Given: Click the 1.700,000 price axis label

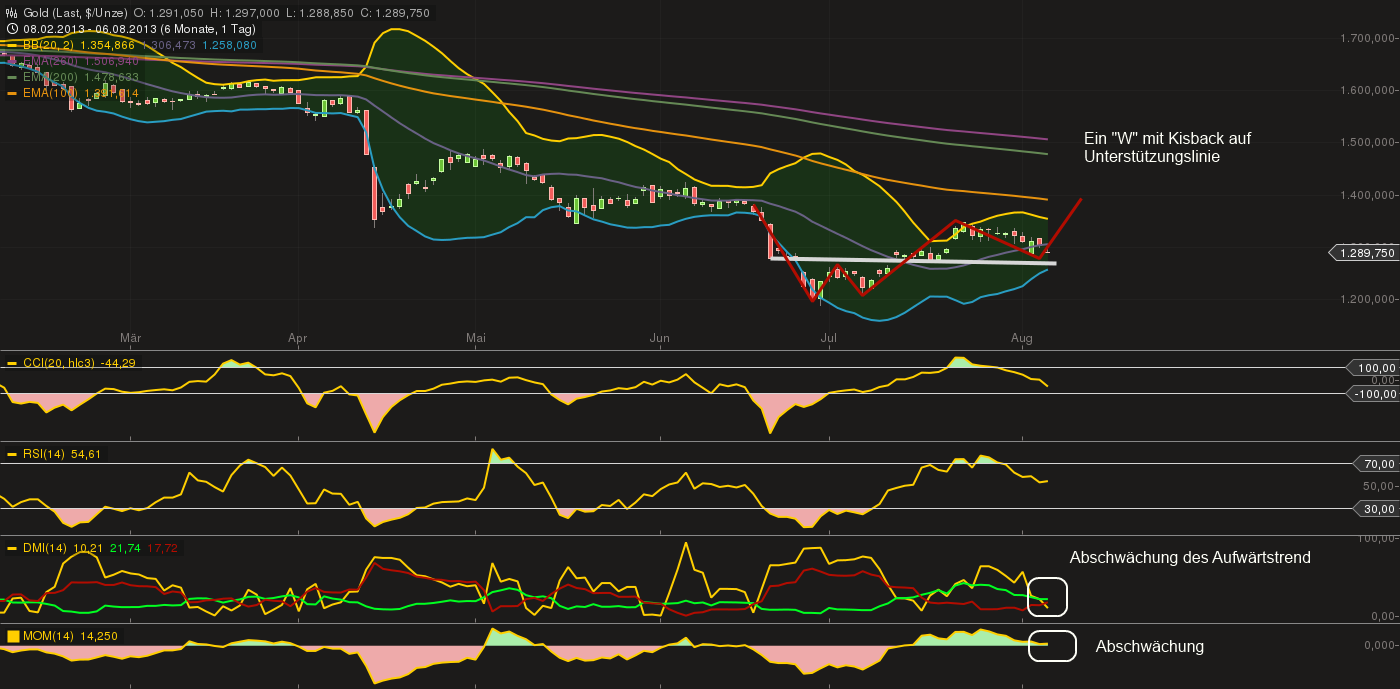Looking at the screenshot, I should (x=1369, y=38).
